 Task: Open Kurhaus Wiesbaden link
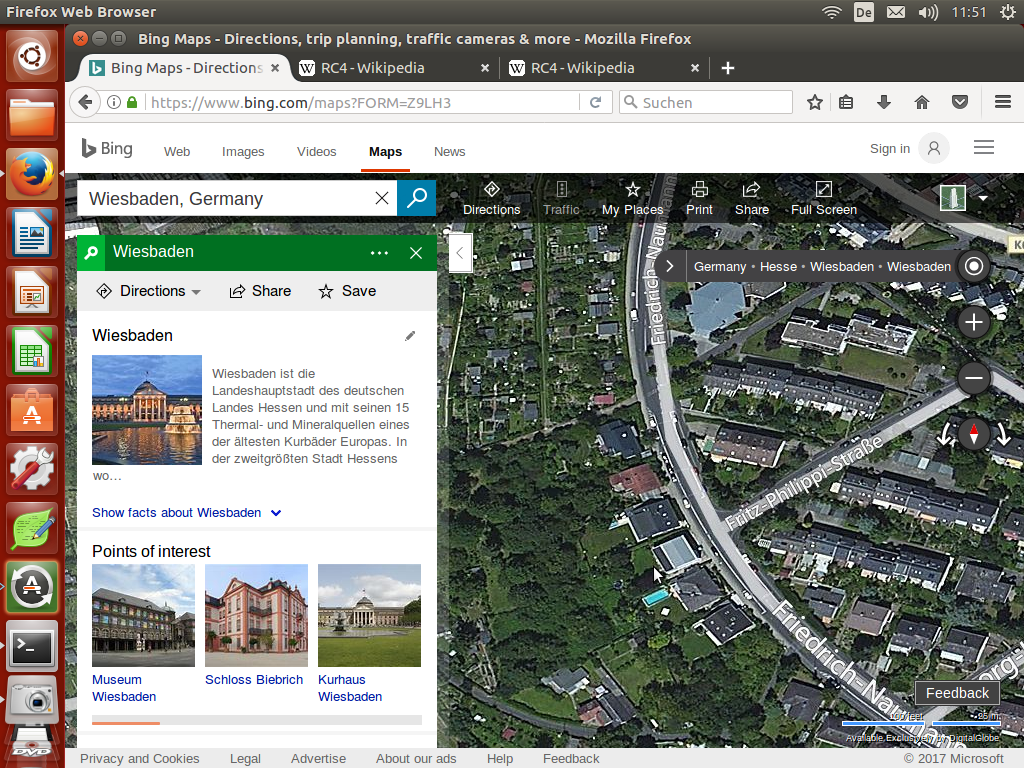[350, 688]
